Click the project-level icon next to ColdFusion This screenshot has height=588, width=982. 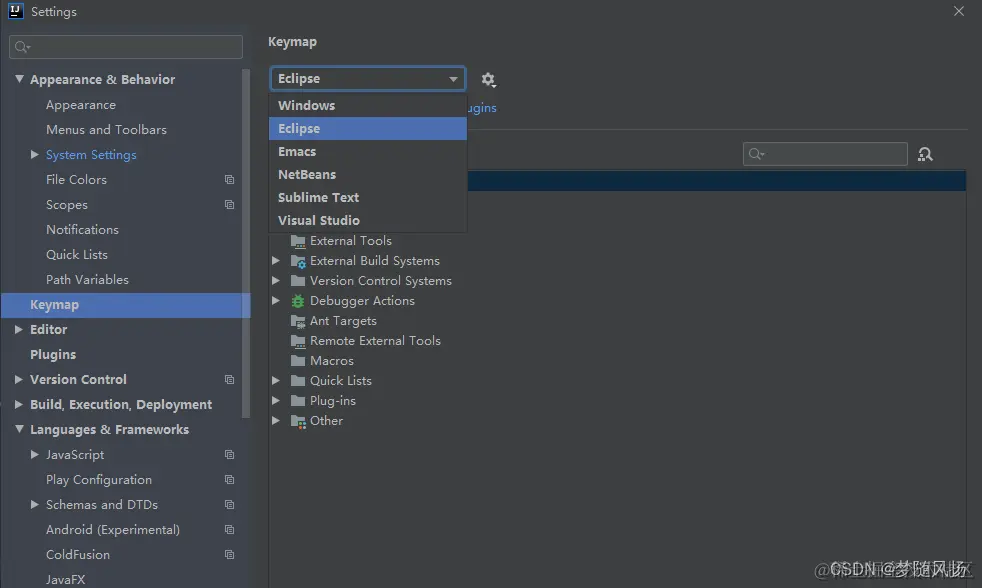tap(229, 555)
